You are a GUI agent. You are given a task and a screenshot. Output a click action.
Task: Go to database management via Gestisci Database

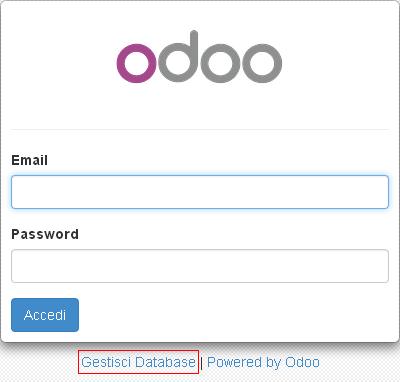tap(138, 362)
